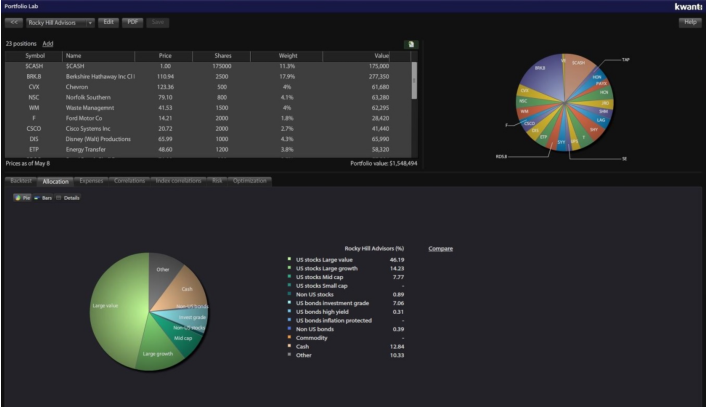Switch allocation view to Bars

[x=43, y=198]
